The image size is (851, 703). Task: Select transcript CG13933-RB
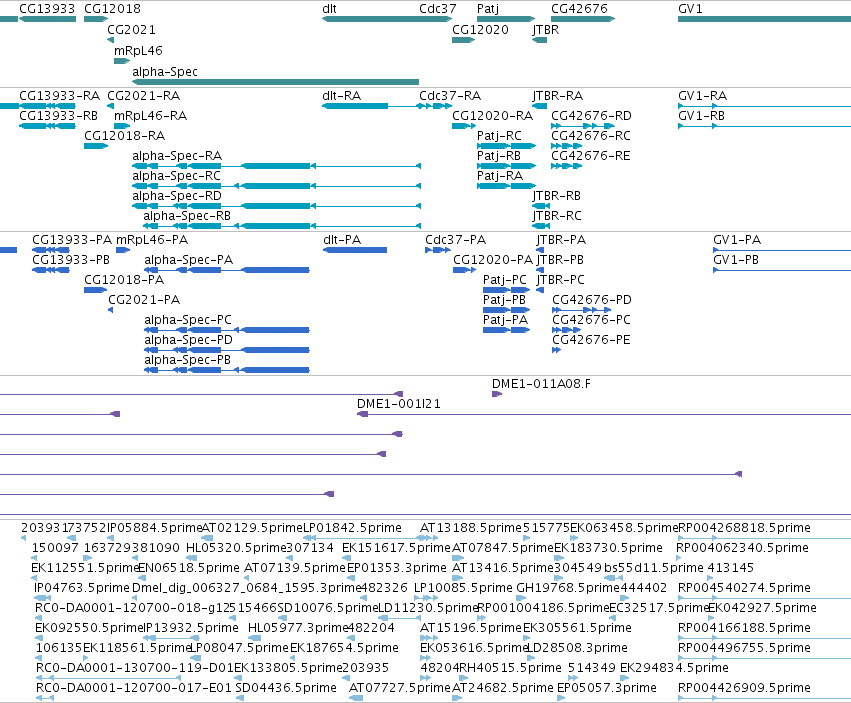(47, 126)
